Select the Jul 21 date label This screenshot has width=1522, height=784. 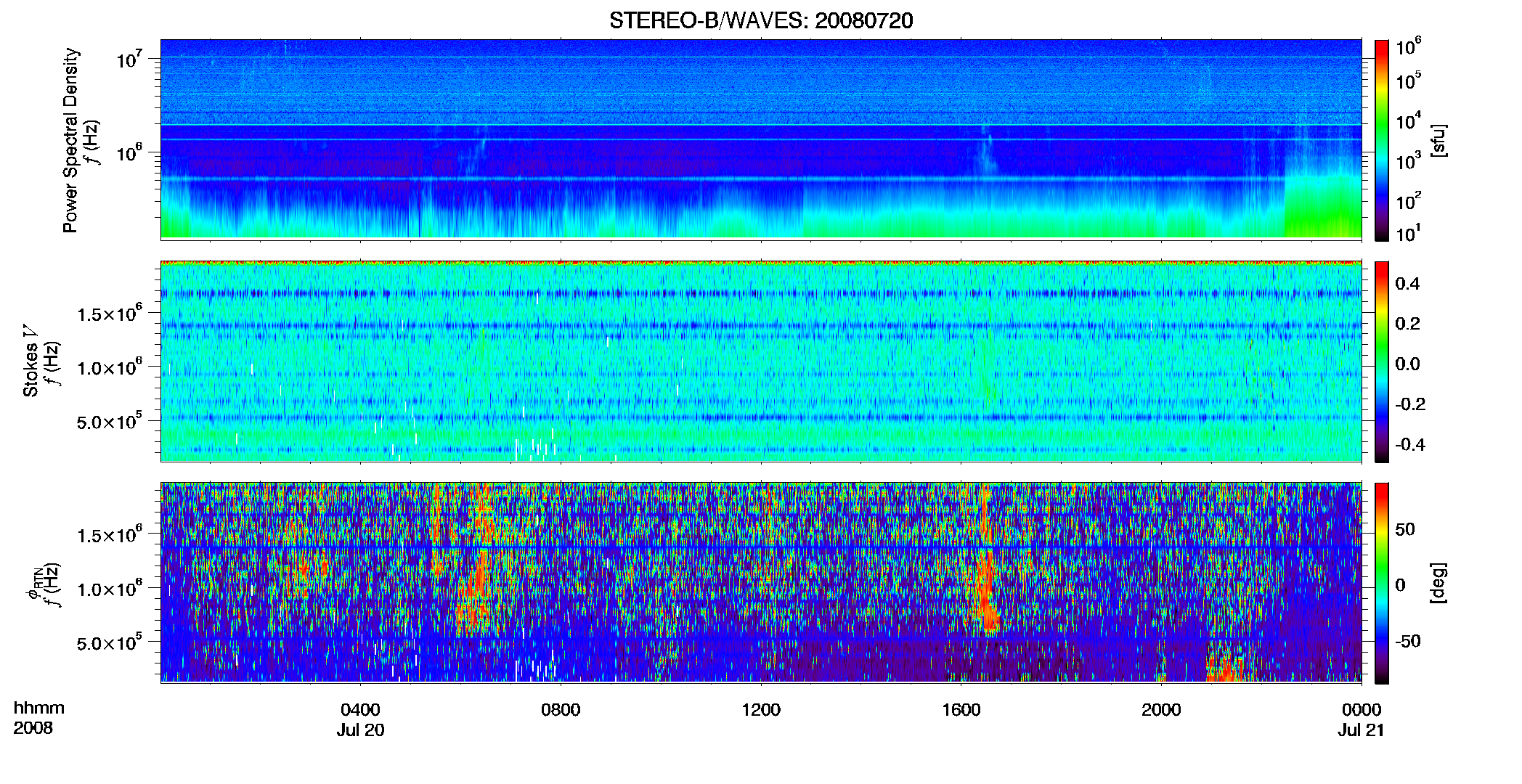click(x=1362, y=730)
